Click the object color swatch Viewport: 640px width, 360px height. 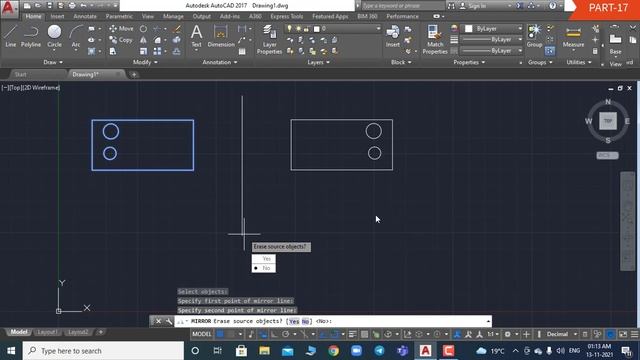point(469,29)
